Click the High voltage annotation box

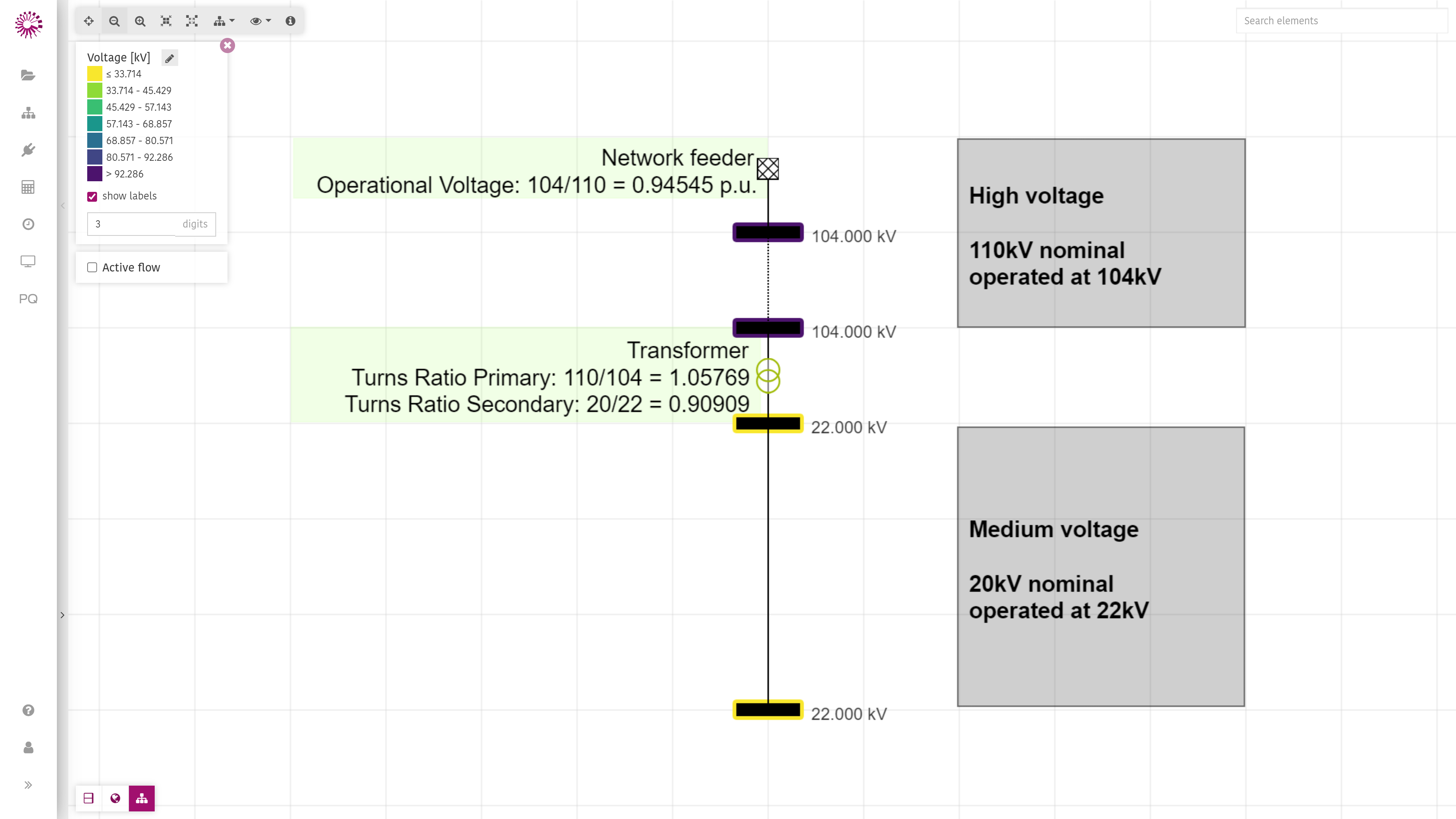1101,233
